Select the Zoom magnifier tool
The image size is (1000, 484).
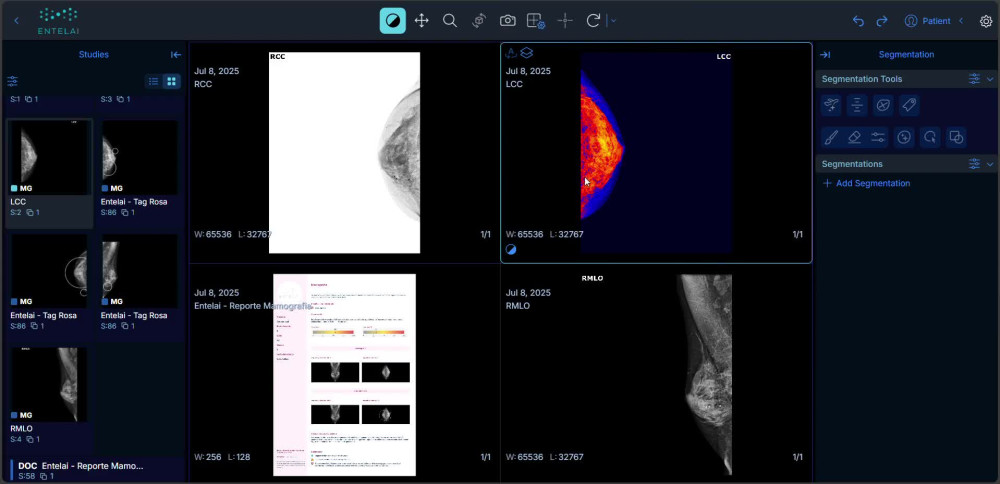450,21
